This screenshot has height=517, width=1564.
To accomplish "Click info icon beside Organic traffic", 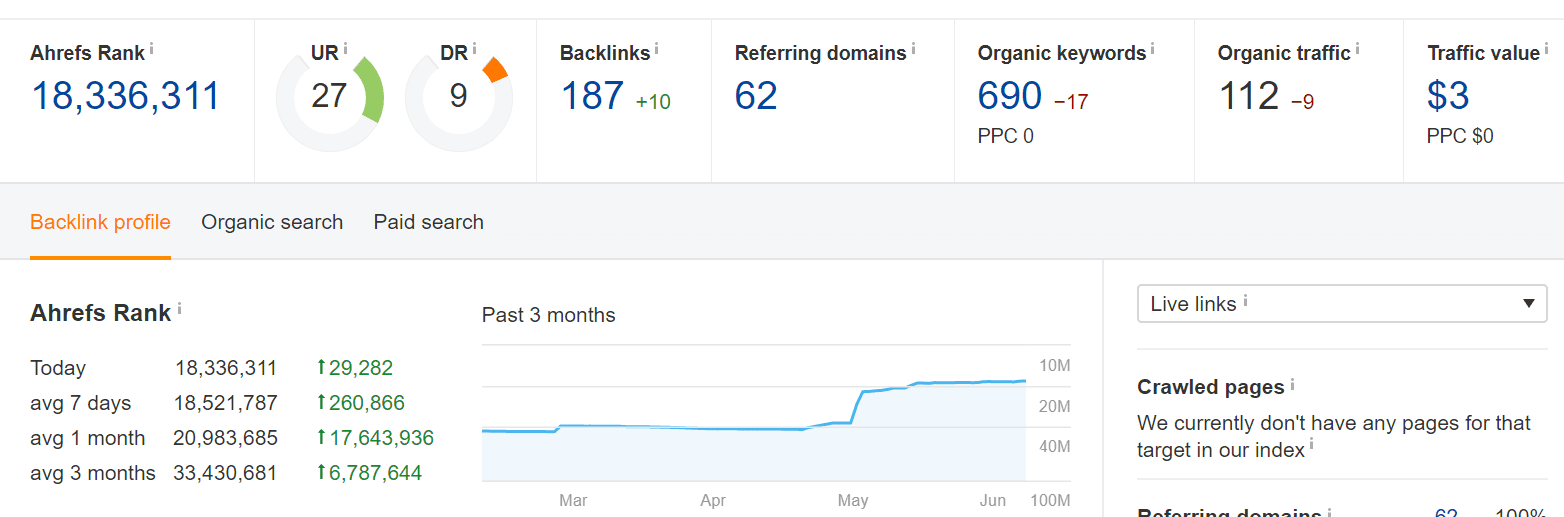I will [1358, 48].
